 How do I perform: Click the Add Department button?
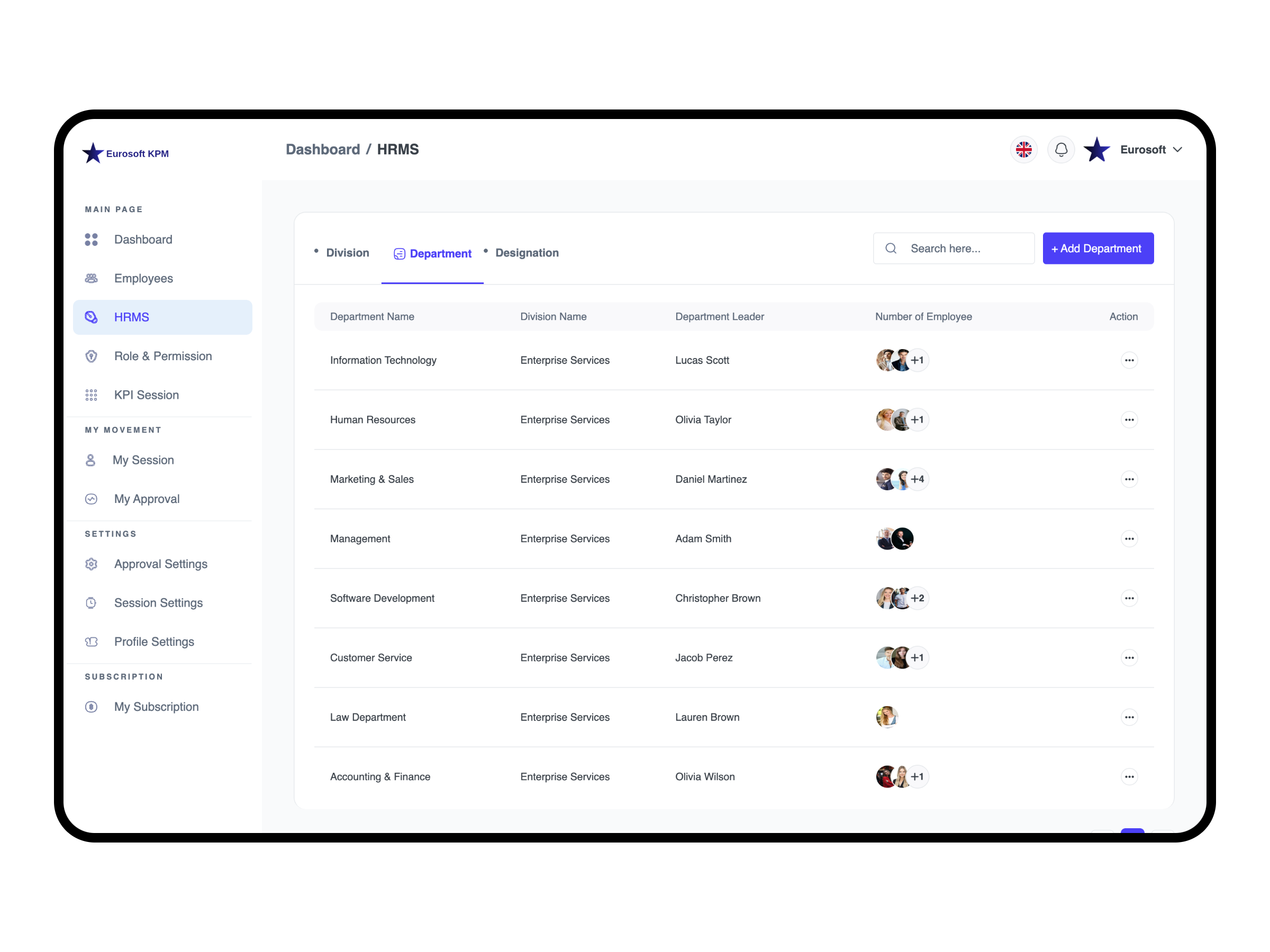click(1098, 249)
